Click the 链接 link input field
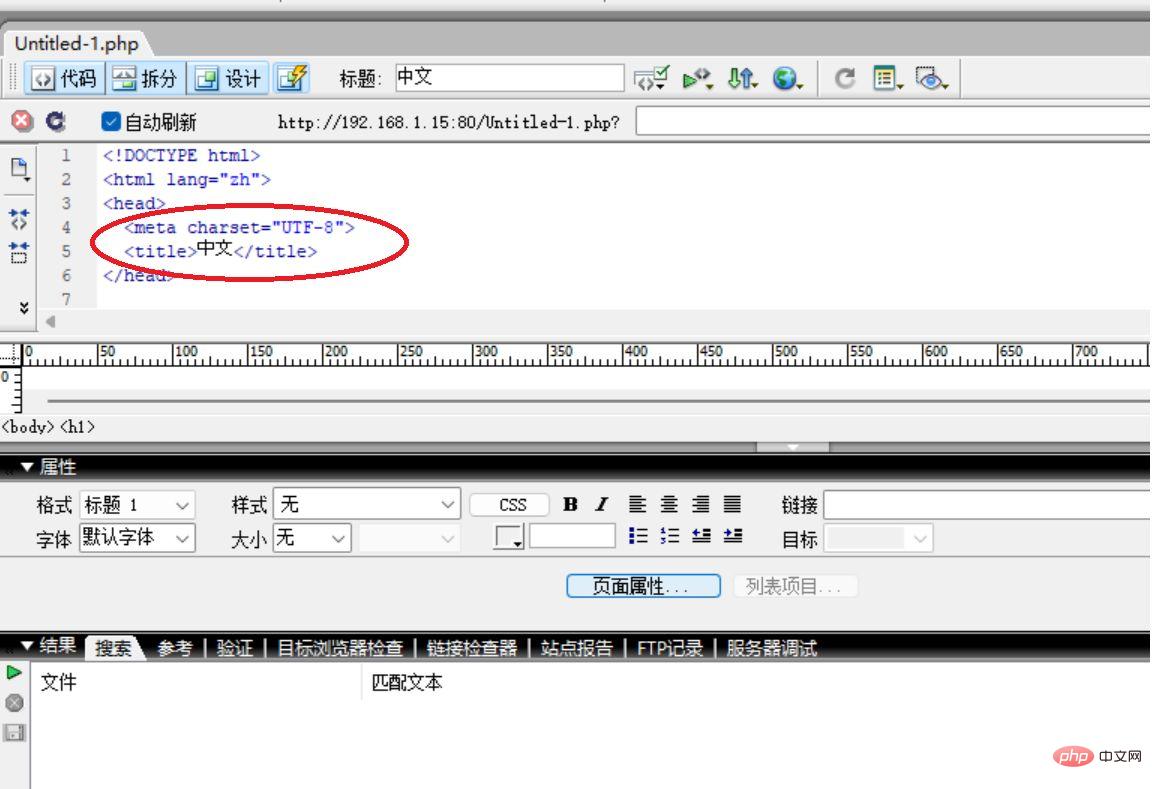Screen dimensions: 1152x789 pos(987,505)
